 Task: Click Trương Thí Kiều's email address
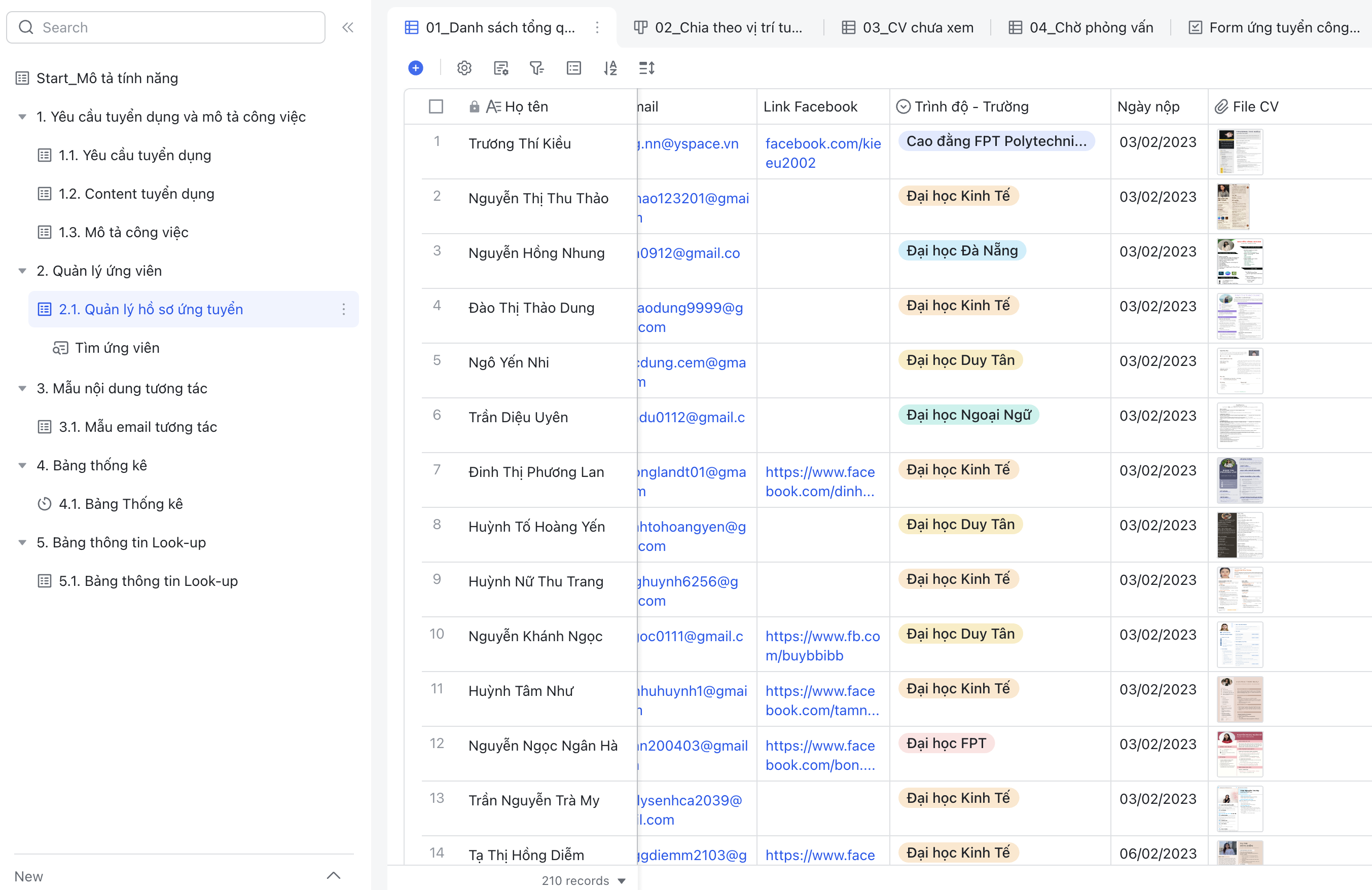689,143
